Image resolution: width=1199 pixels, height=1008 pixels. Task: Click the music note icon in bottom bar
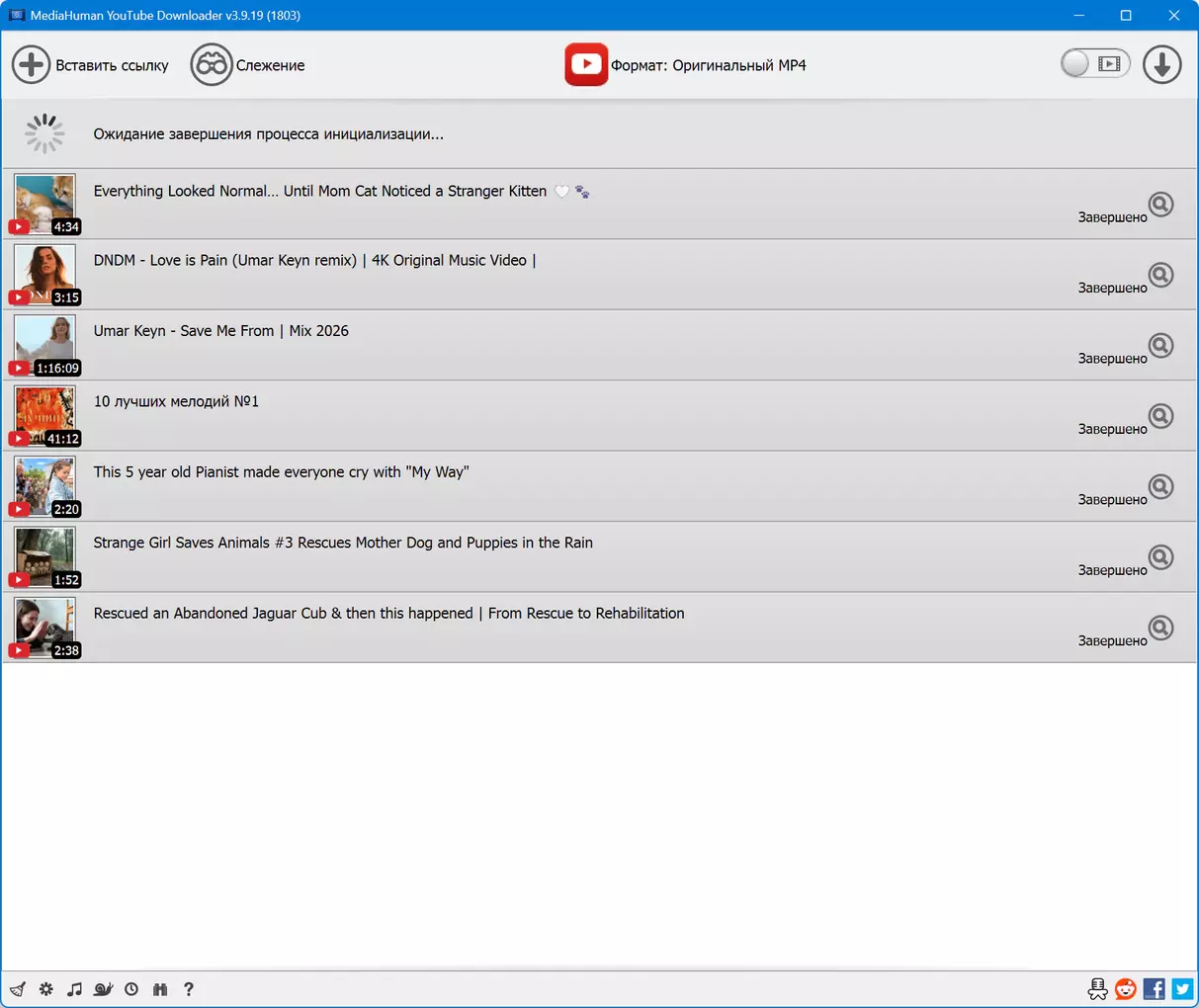point(74,989)
